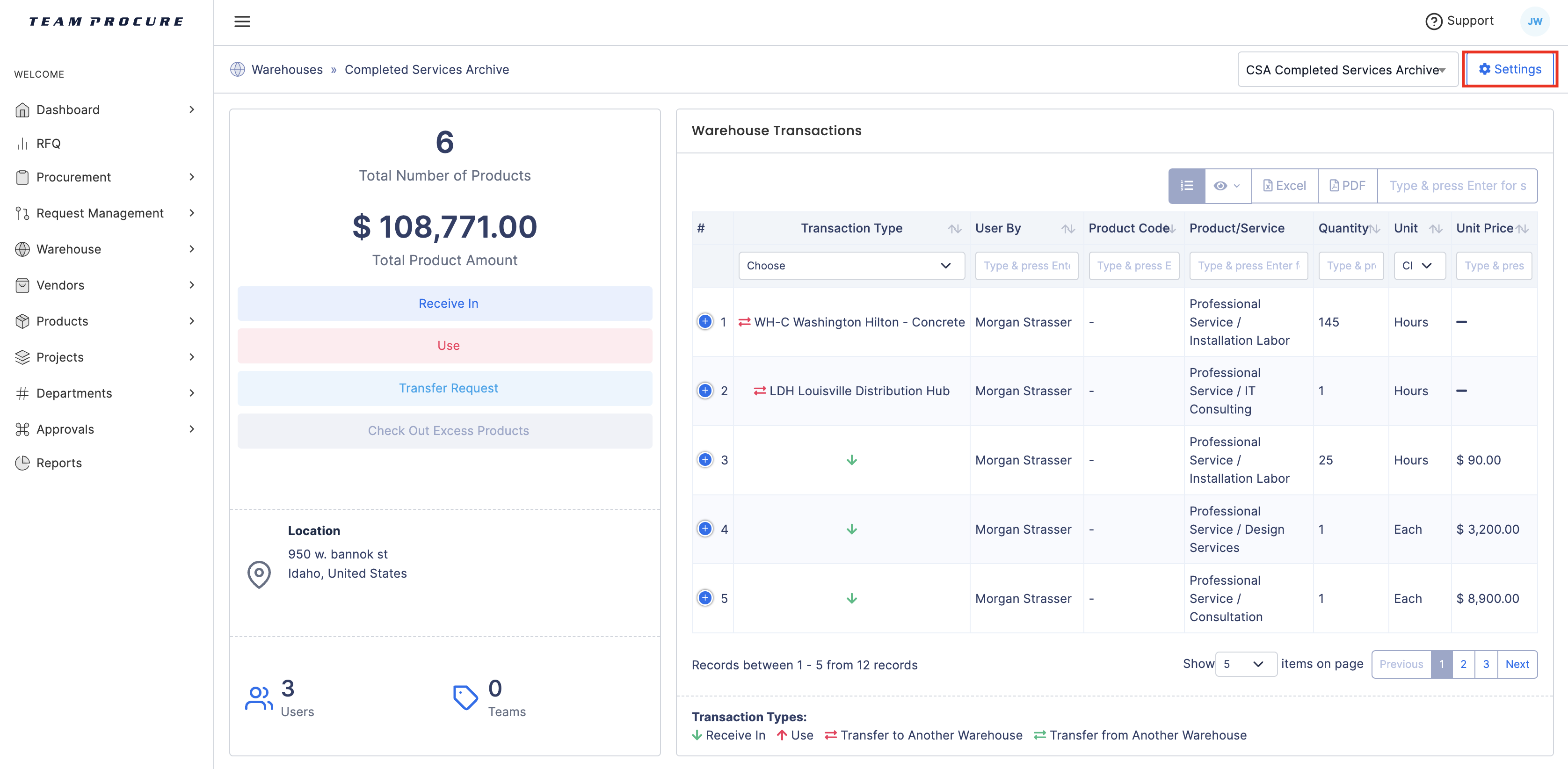Click the Teams tag icon
Viewport: 1568px width, 769px height.
[x=465, y=698]
